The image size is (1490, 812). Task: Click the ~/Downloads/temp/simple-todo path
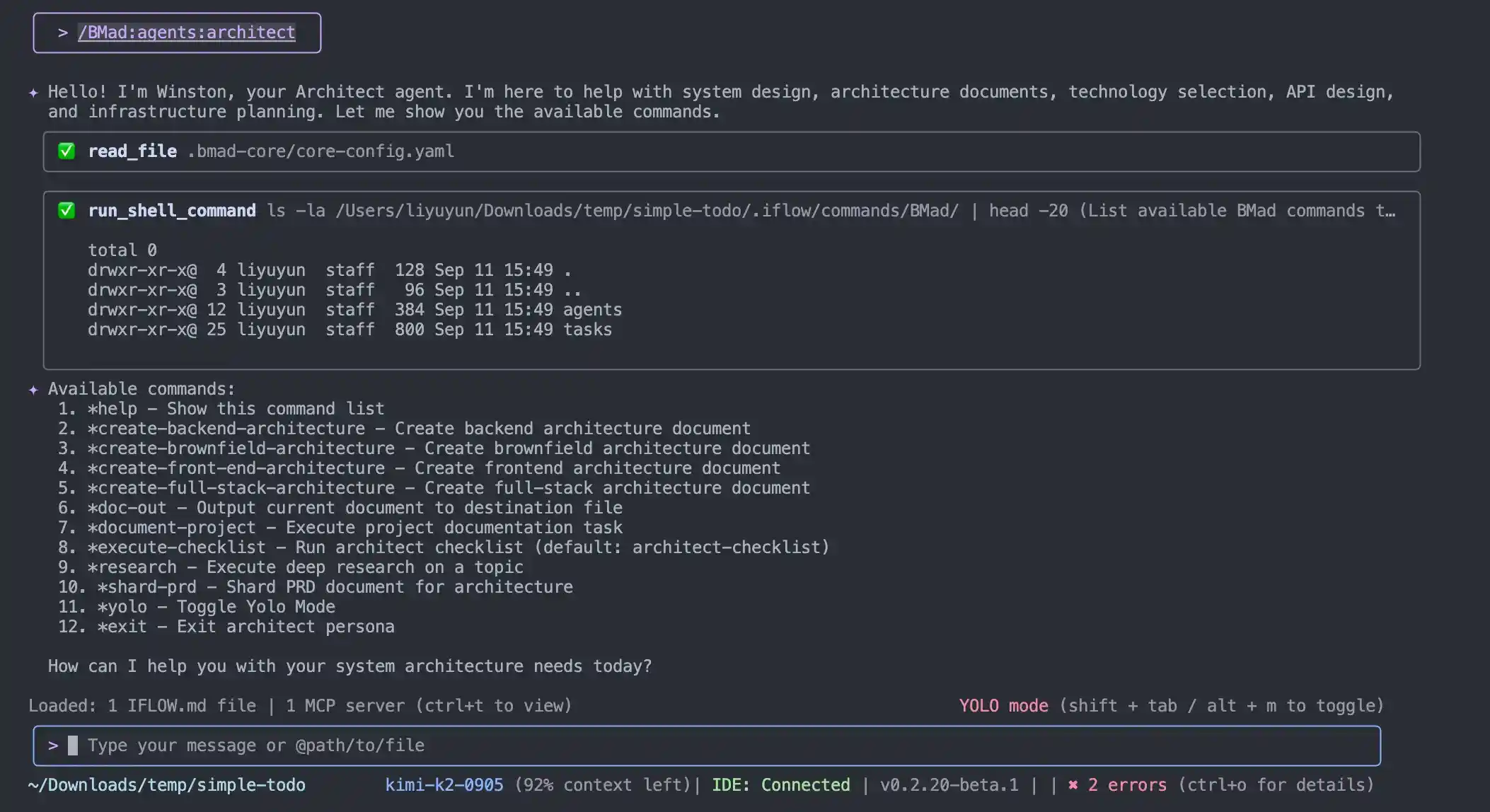[x=167, y=785]
